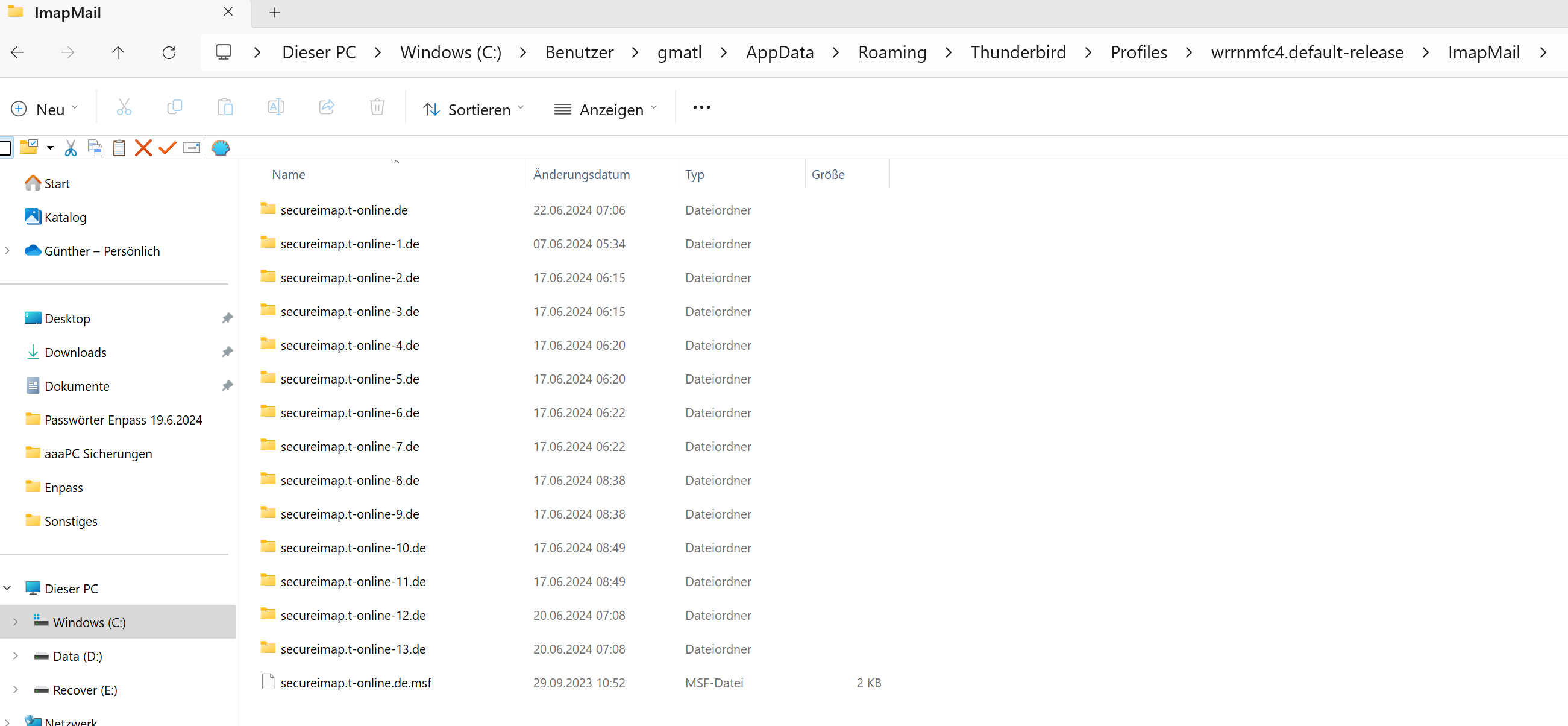This screenshot has height=726, width=1568.
Task: Click the clipboard paste icon in the classic toolbar
Action: tap(119, 147)
